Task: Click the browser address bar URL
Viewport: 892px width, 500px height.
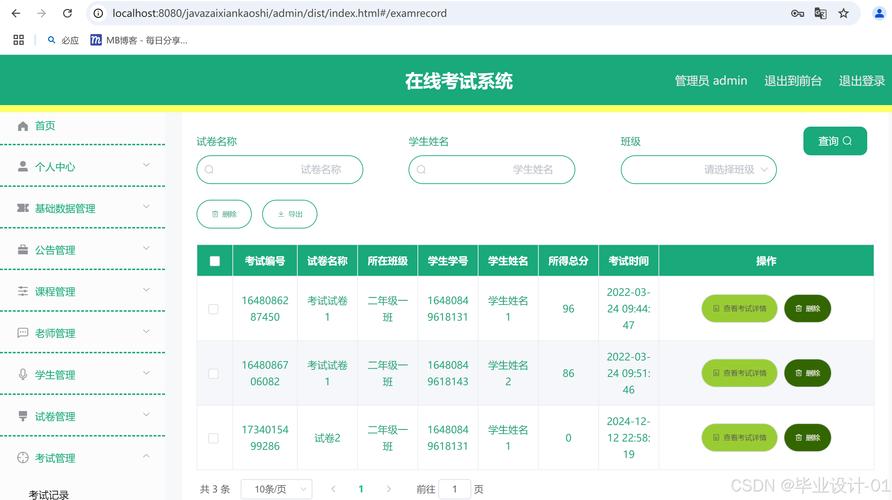Action: [x=279, y=13]
